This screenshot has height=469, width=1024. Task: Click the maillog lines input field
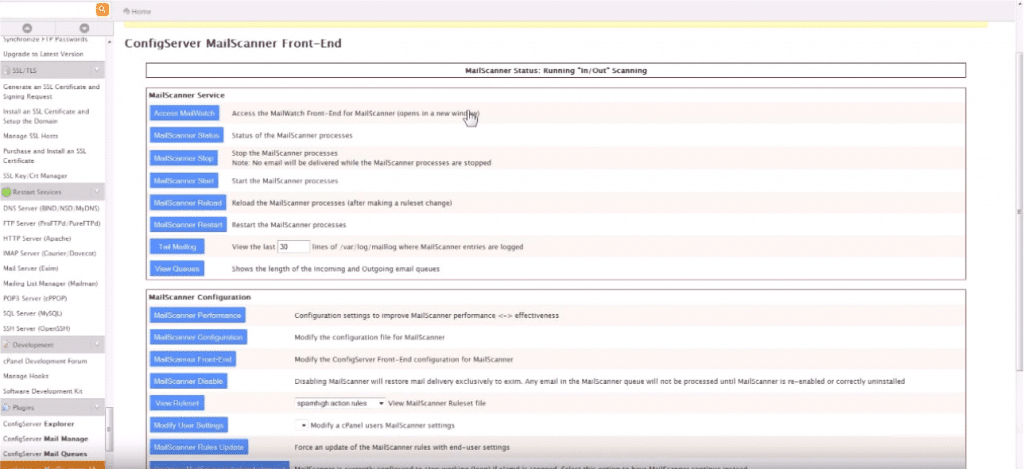pos(293,247)
